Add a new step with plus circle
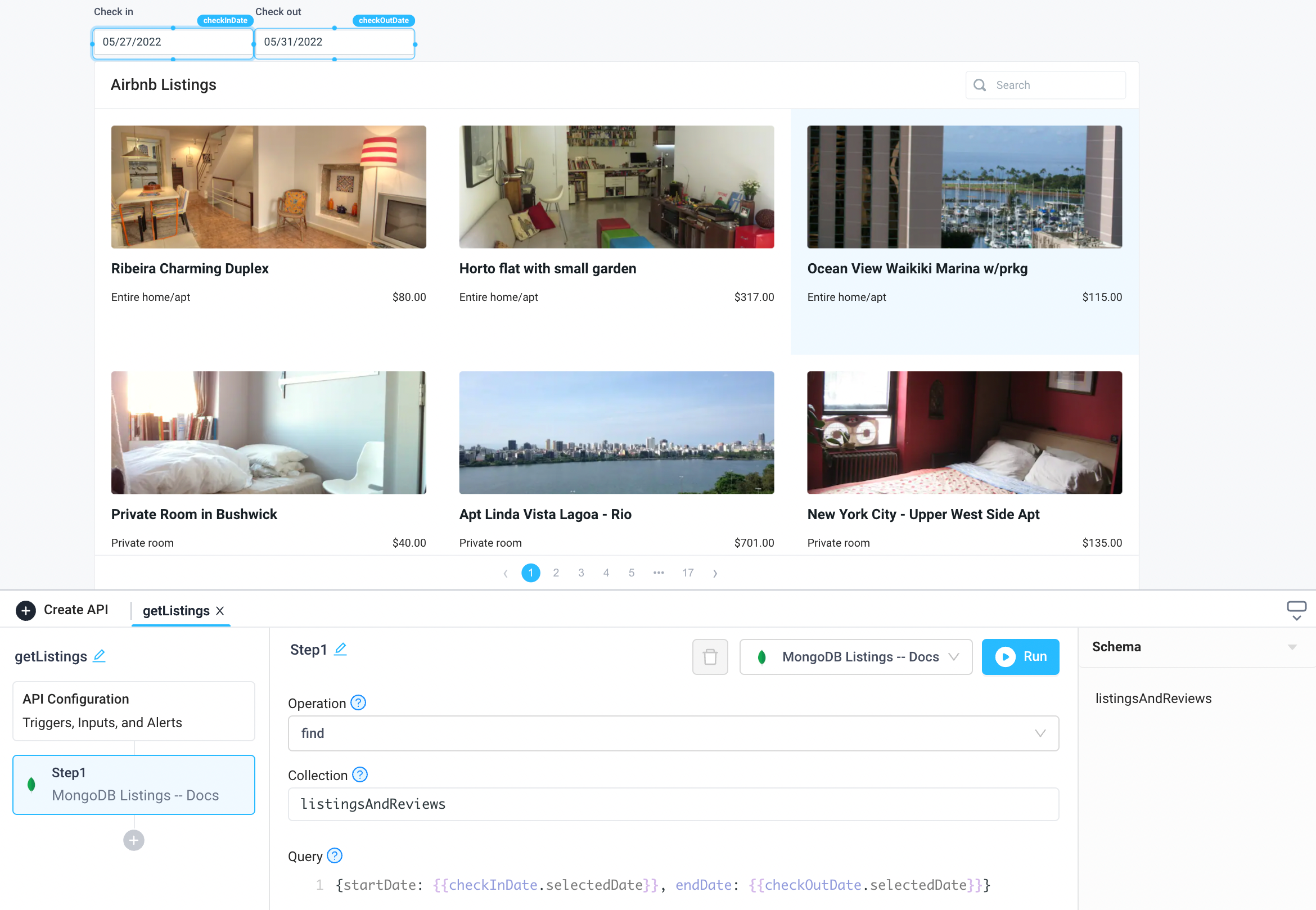The width and height of the screenshot is (1316, 910). [133, 840]
